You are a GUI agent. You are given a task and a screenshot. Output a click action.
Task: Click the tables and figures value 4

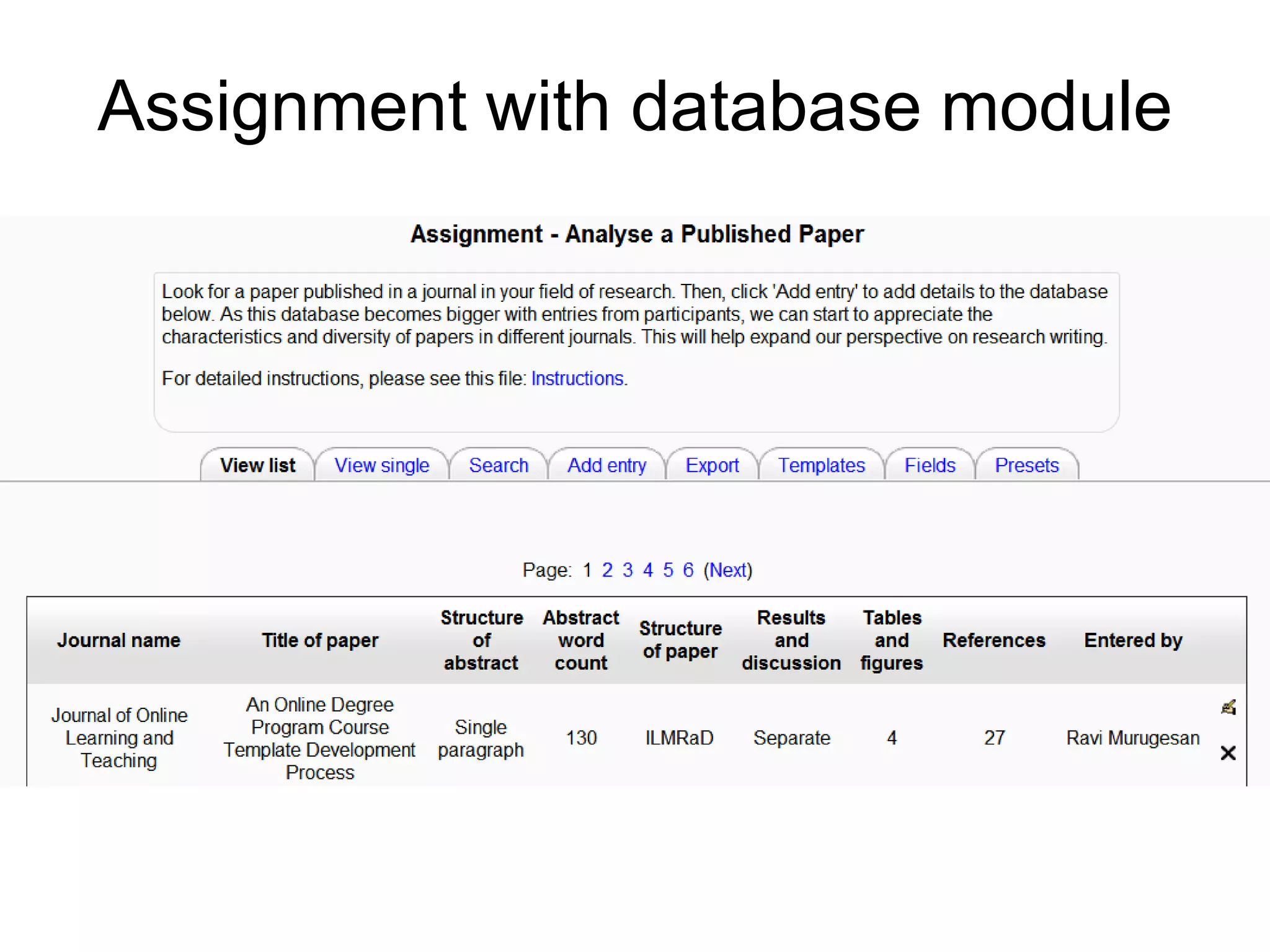tap(892, 738)
